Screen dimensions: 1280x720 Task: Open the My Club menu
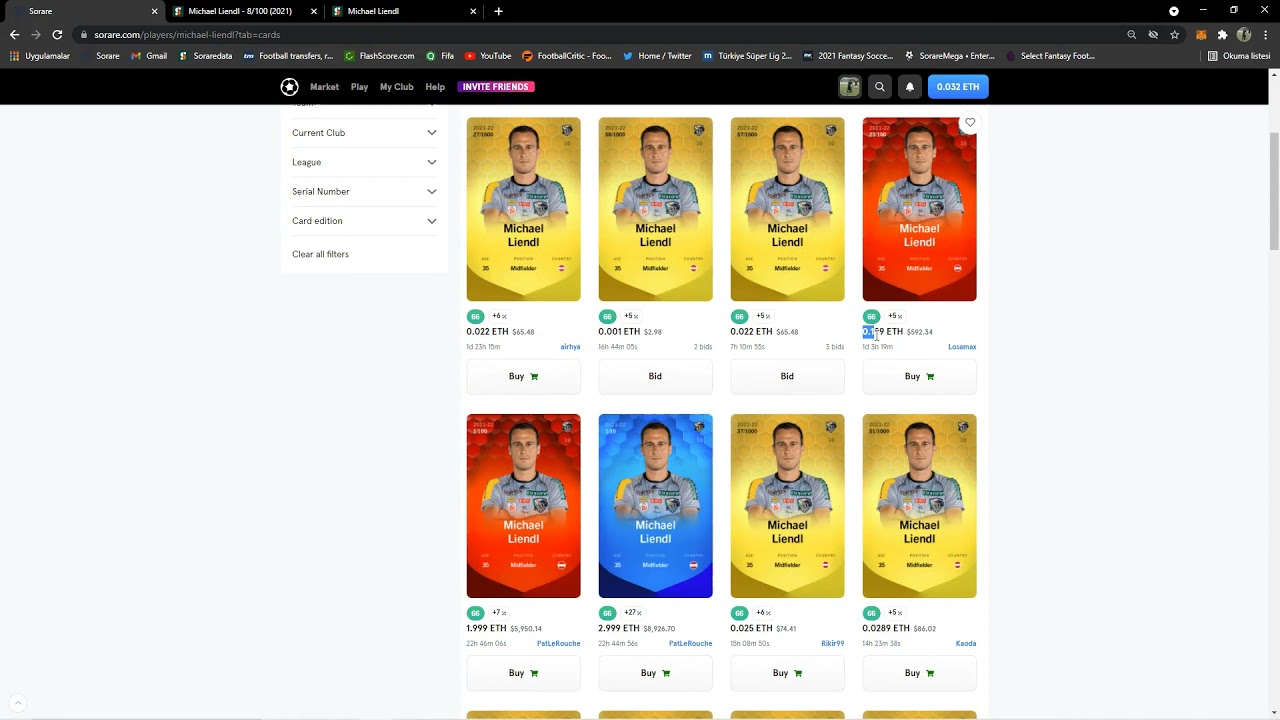click(x=396, y=87)
